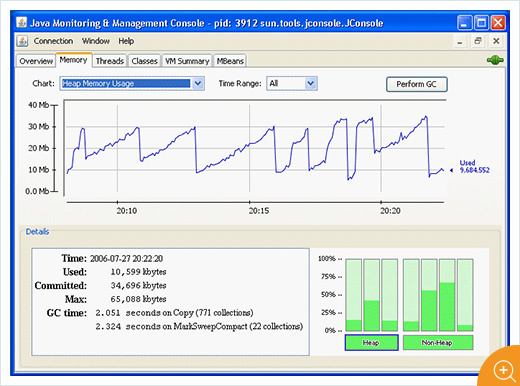
Task: Click the Details panel heading
Action: [37, 232]
